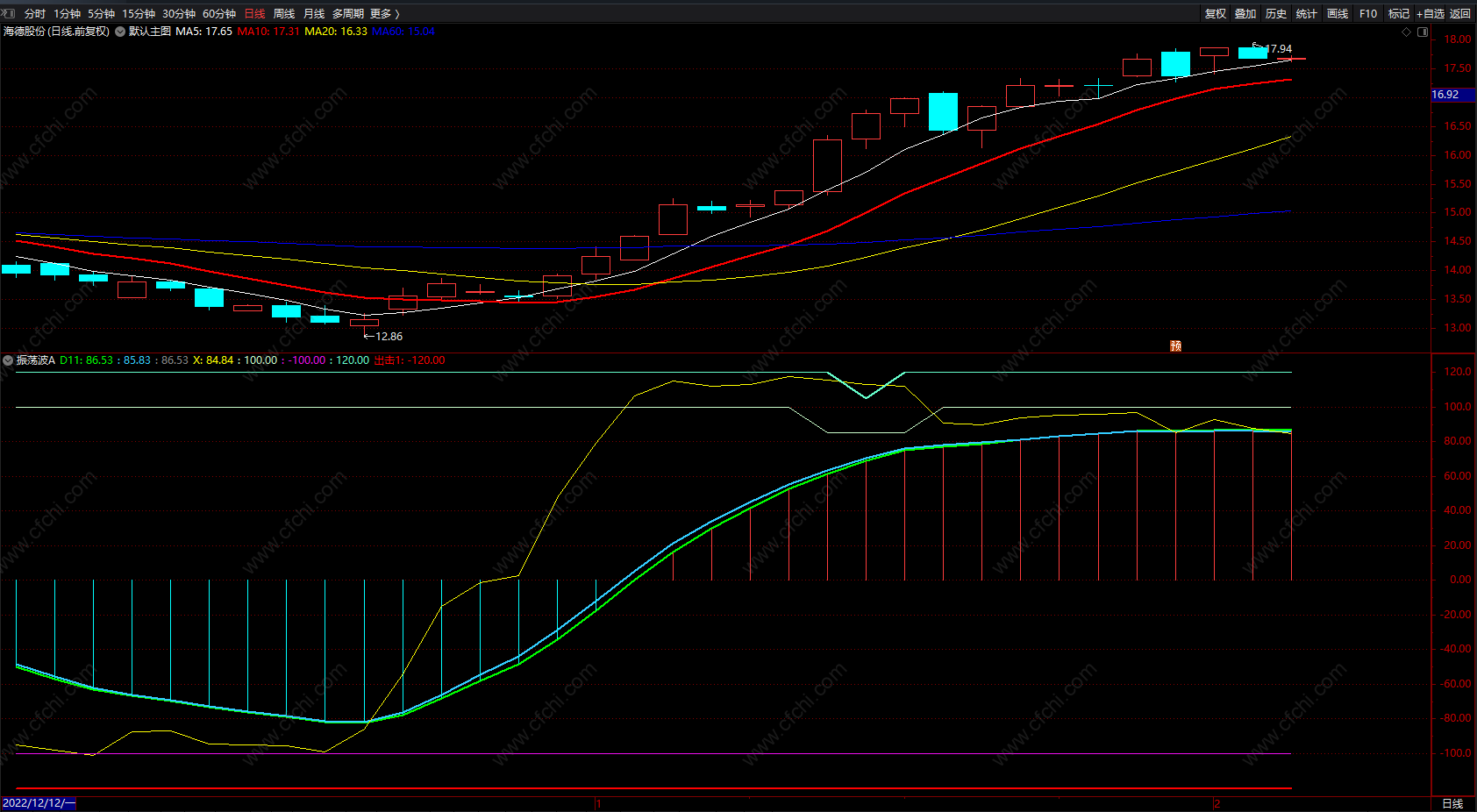Click the 振荡波A indicator name
The image size is (1477, 812).
[x=36, y=360]
